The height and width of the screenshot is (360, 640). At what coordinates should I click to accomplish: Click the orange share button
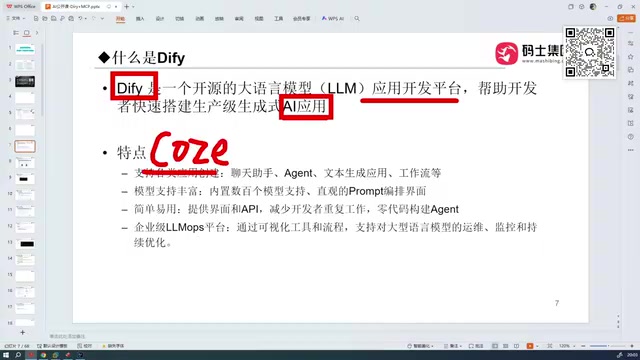[x=626, y=18]
